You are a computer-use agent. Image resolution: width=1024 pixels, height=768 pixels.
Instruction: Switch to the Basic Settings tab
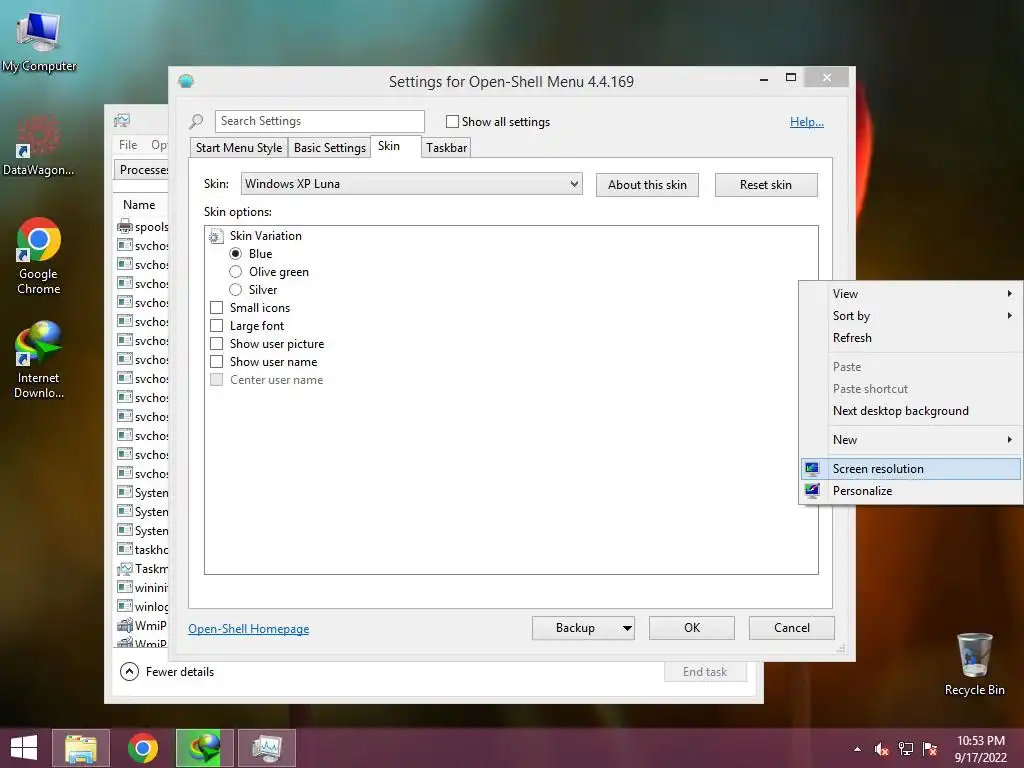click(x=330, y=148)
